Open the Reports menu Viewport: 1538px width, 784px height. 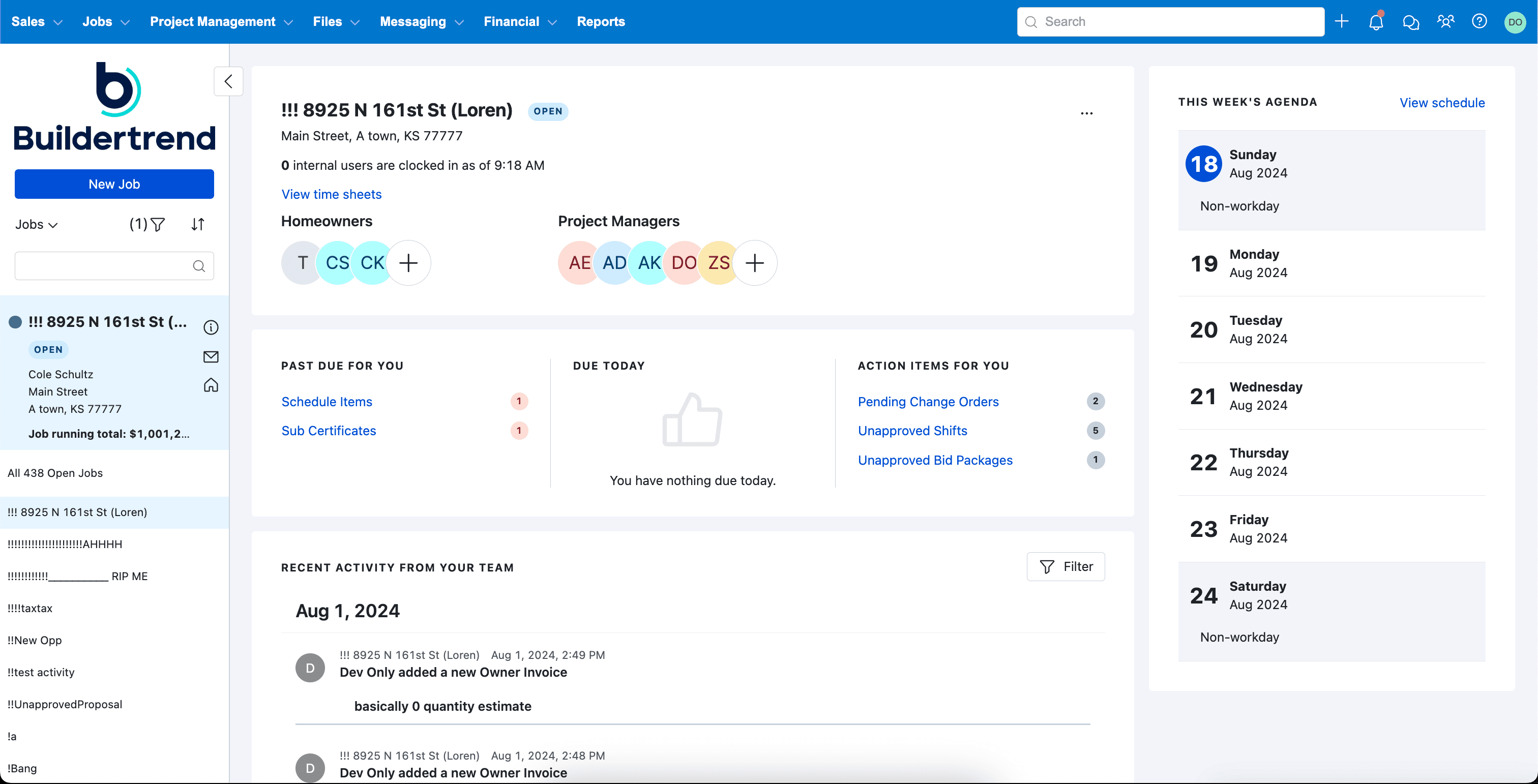(601, 21)
